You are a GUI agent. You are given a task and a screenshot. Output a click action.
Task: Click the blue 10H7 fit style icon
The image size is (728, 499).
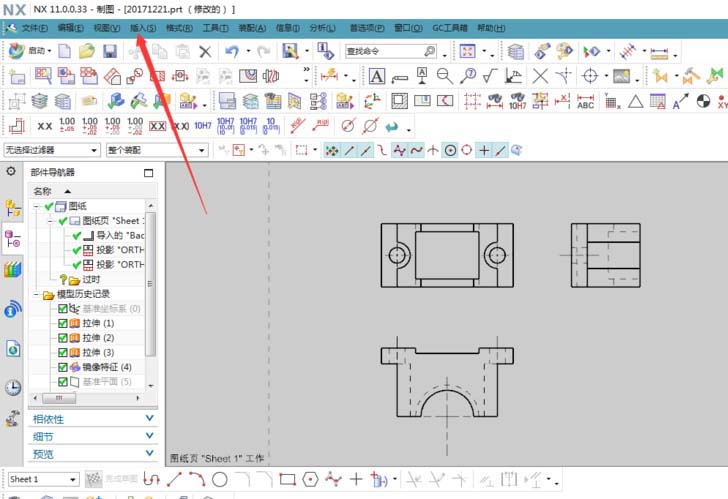pyautogui.click(x=203, y=126)
